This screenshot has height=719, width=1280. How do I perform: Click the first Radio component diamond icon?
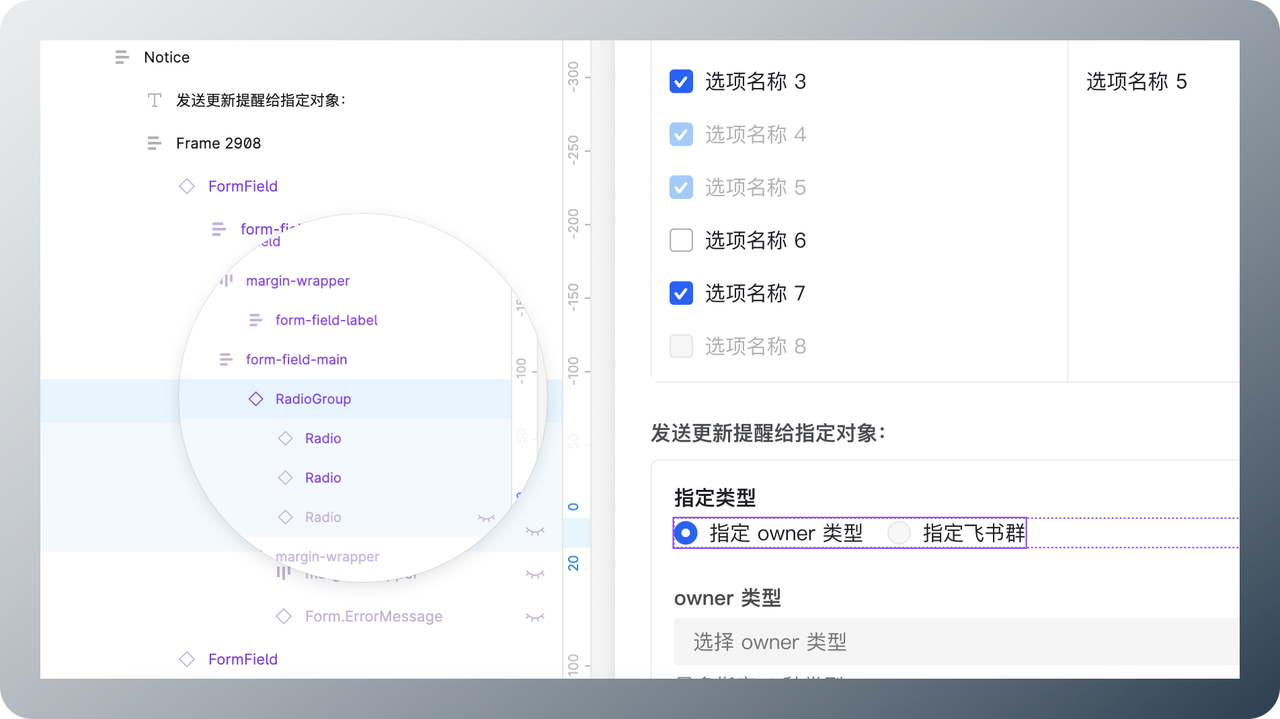[x=287, y=438]
